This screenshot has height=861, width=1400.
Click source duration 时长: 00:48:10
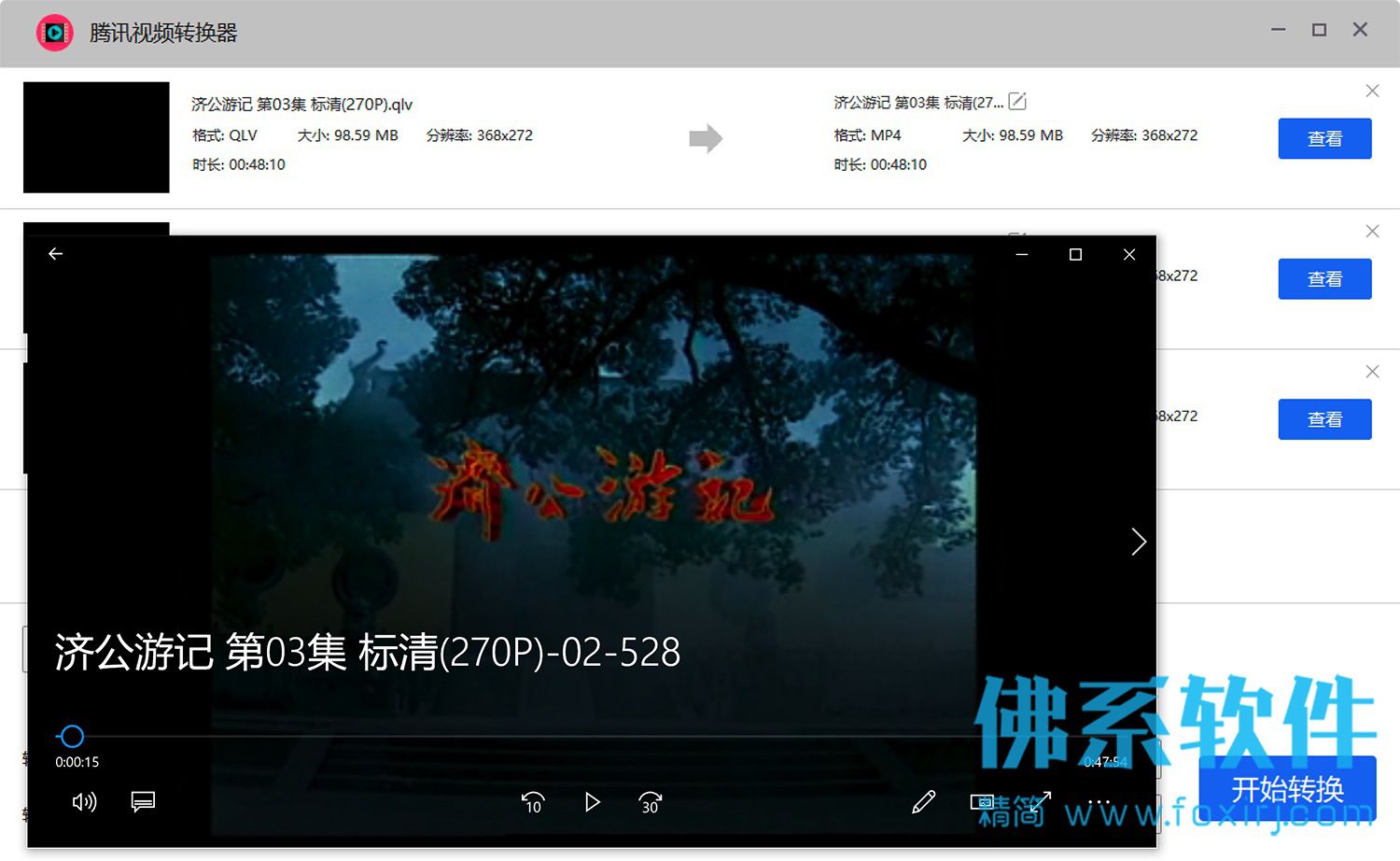[239, 164]
